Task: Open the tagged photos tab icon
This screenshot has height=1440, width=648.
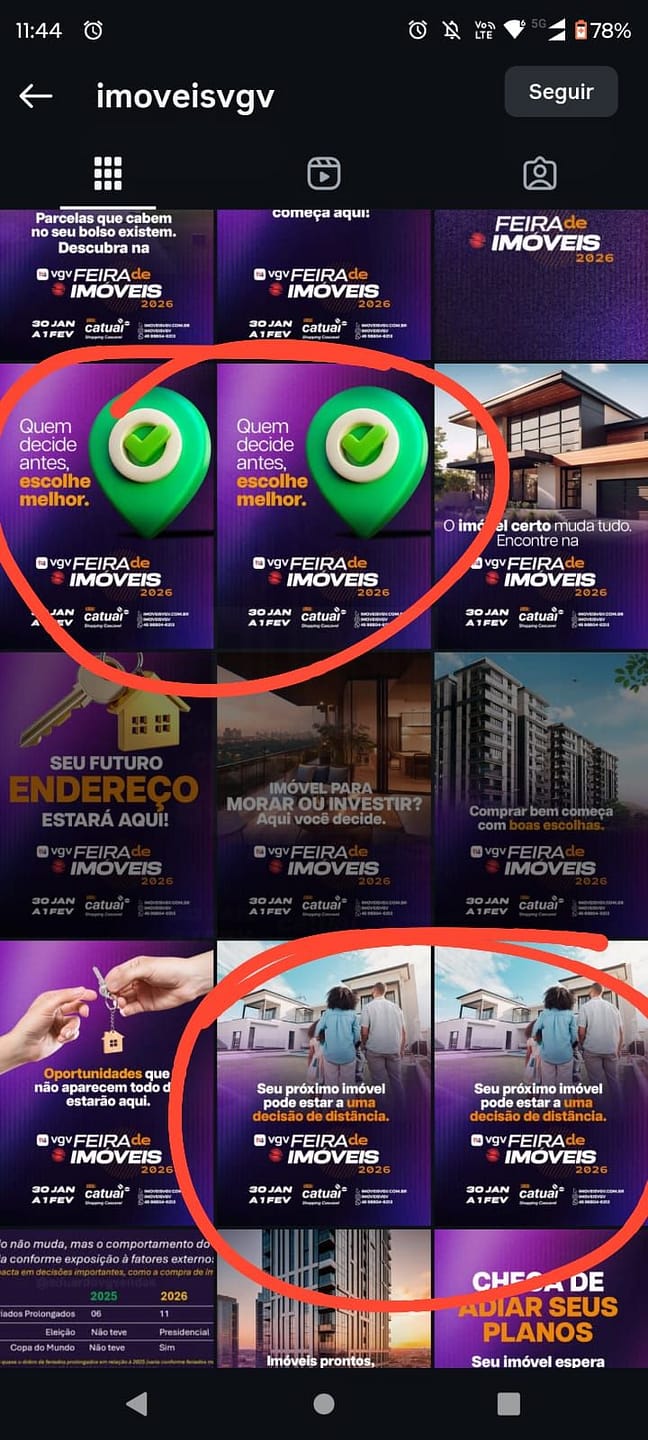Action: click(x=540, y=174)
